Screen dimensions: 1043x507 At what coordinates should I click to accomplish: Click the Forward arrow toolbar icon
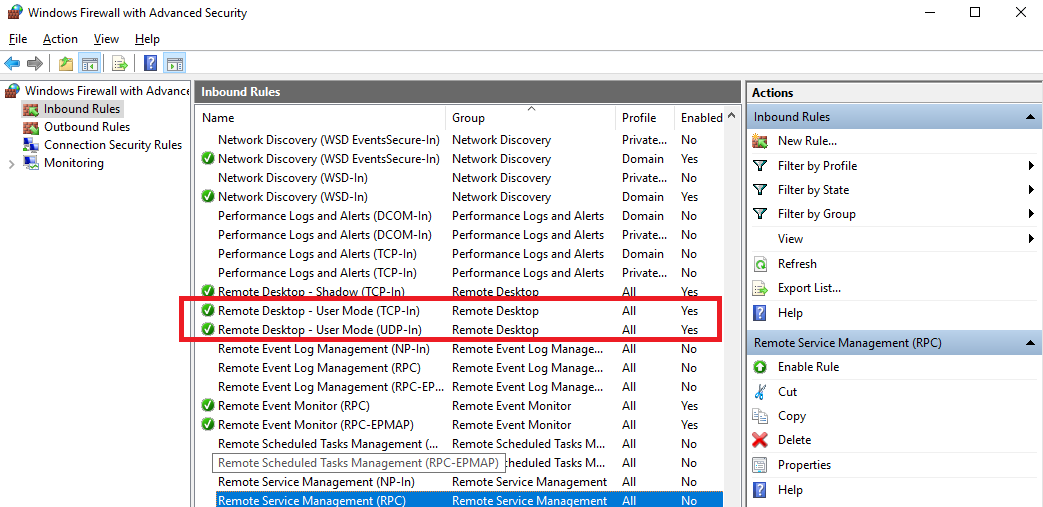pos(35,64)
